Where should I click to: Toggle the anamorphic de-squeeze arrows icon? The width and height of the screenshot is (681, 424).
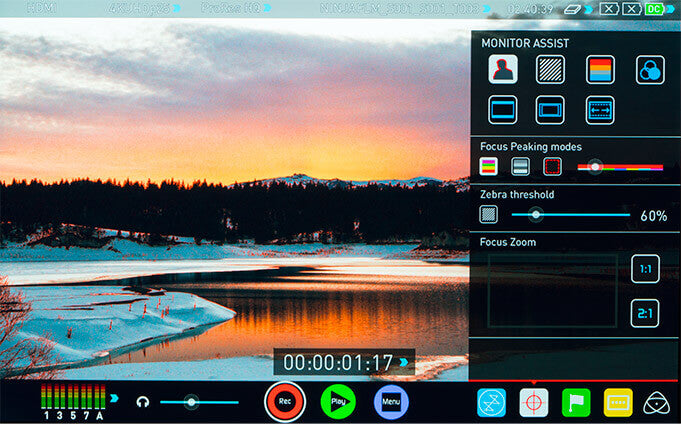tap(600, 109)
